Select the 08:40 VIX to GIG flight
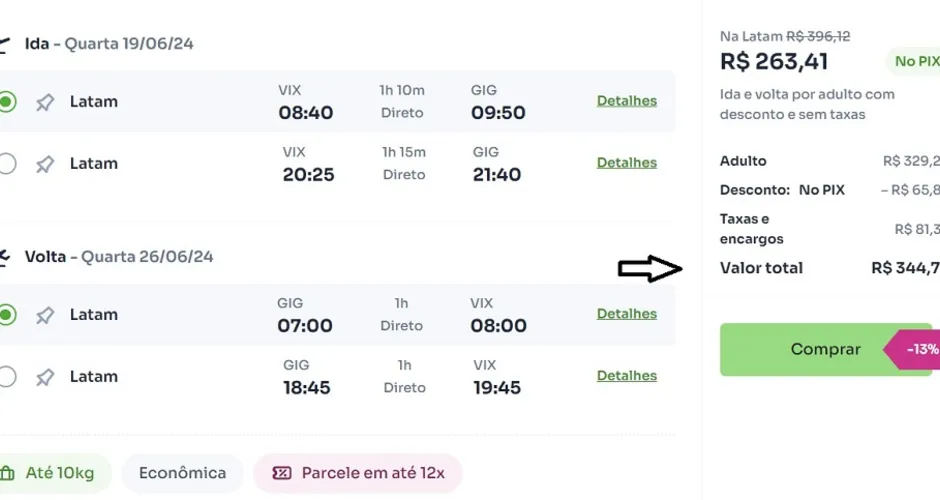Viewport: 940px width, 500px height. pyautogui.click(x=7, y=101)
